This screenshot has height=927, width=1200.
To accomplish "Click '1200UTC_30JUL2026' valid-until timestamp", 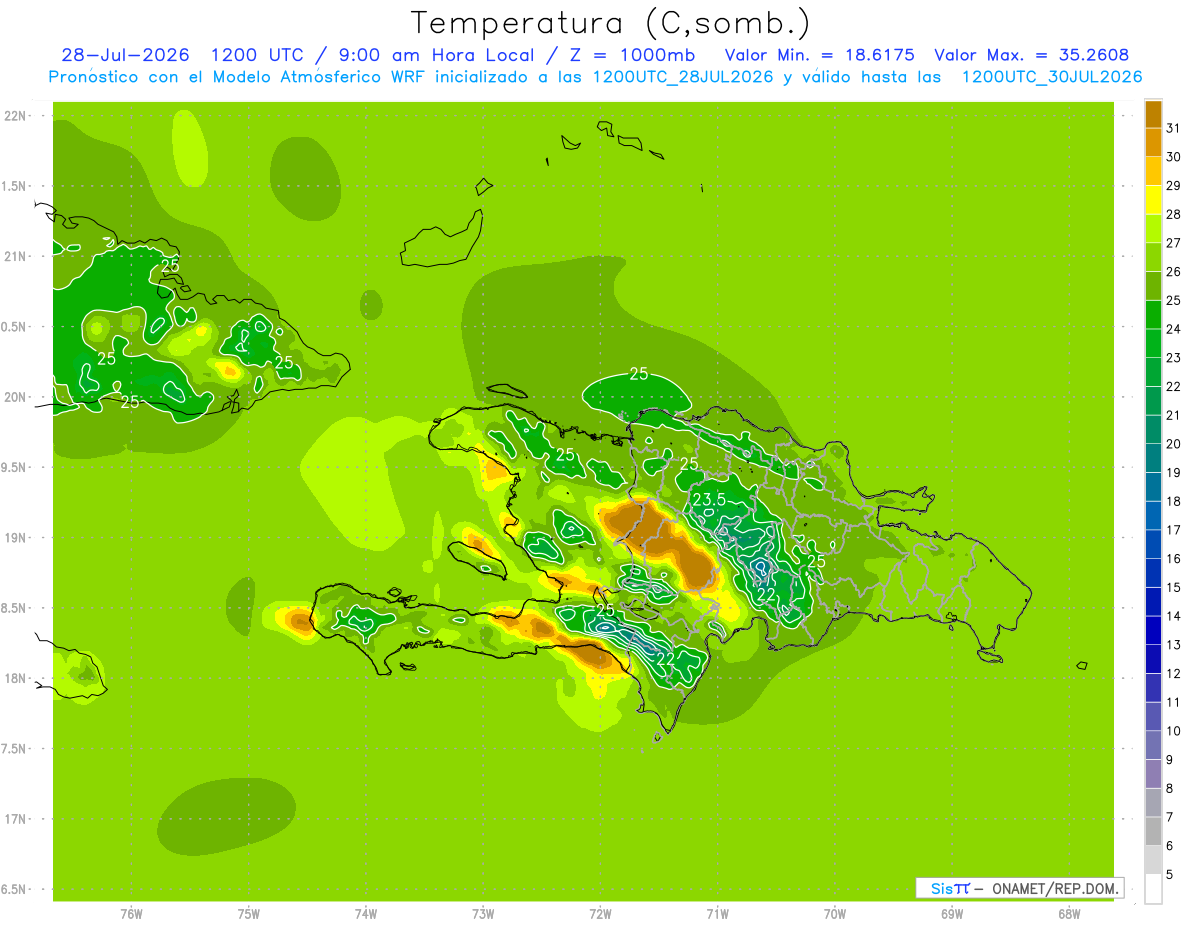I will pos(1052,77).
